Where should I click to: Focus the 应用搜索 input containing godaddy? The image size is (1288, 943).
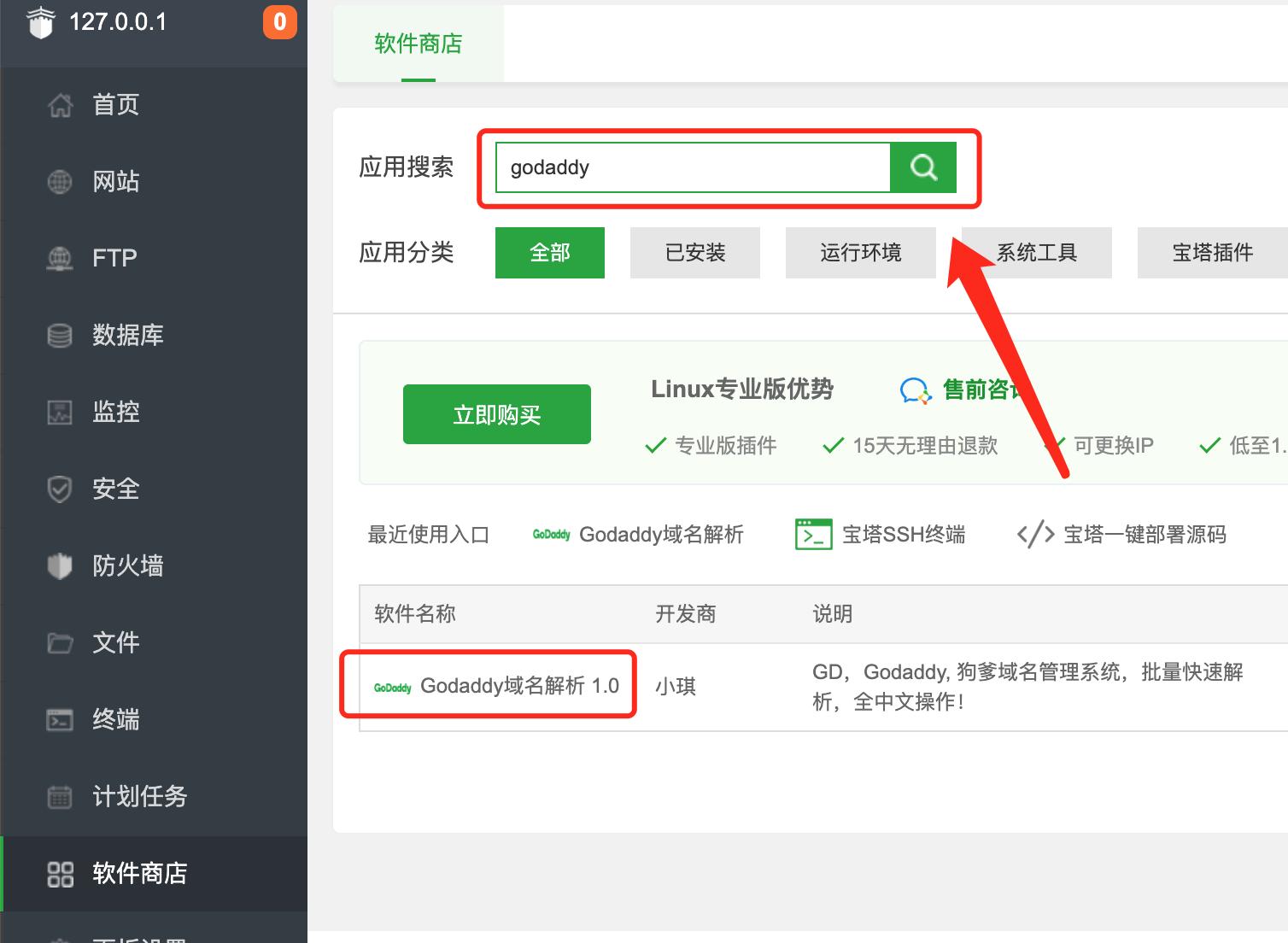click(x=693, y=167)
